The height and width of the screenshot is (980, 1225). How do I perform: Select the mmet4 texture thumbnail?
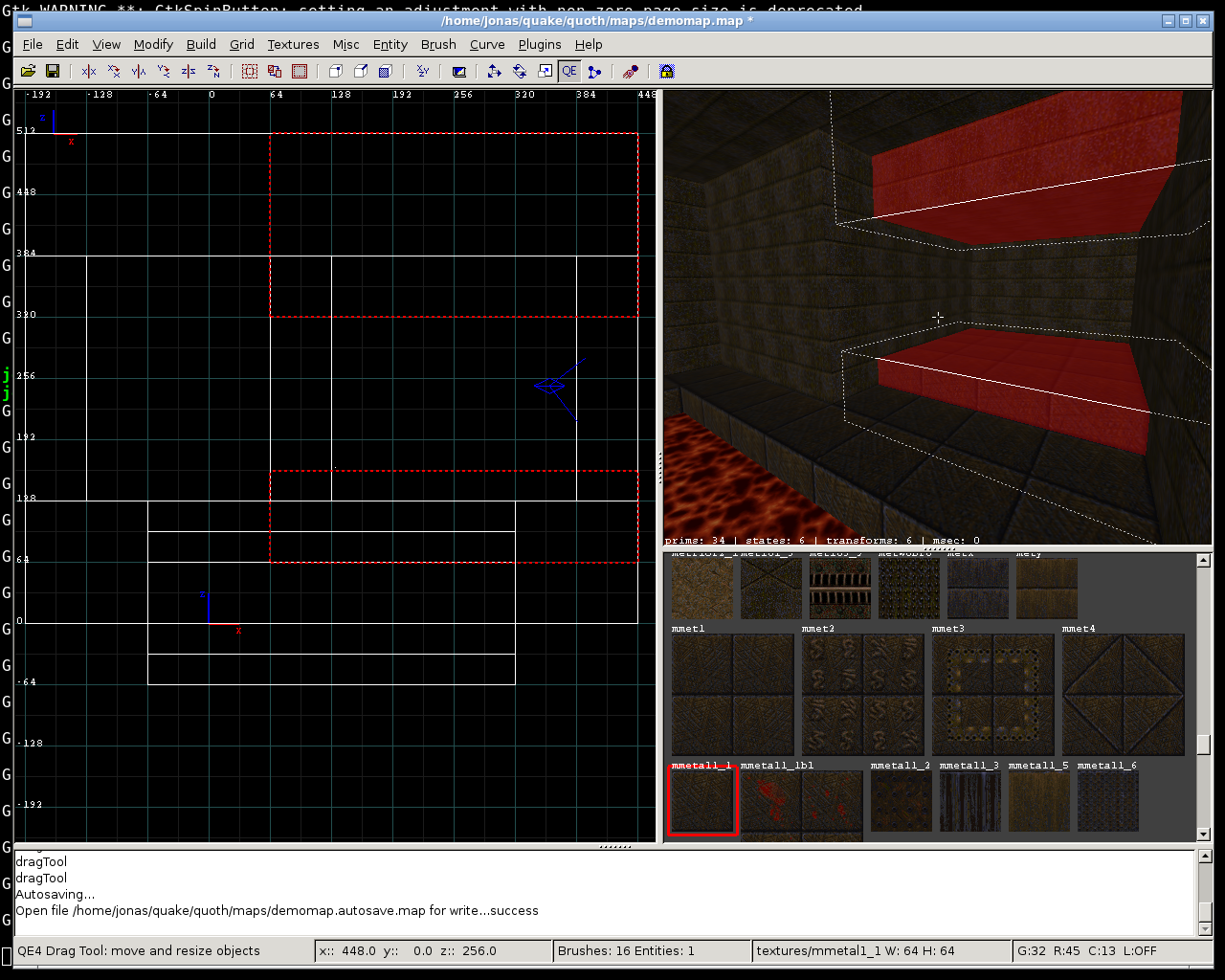coord(1123,695)
